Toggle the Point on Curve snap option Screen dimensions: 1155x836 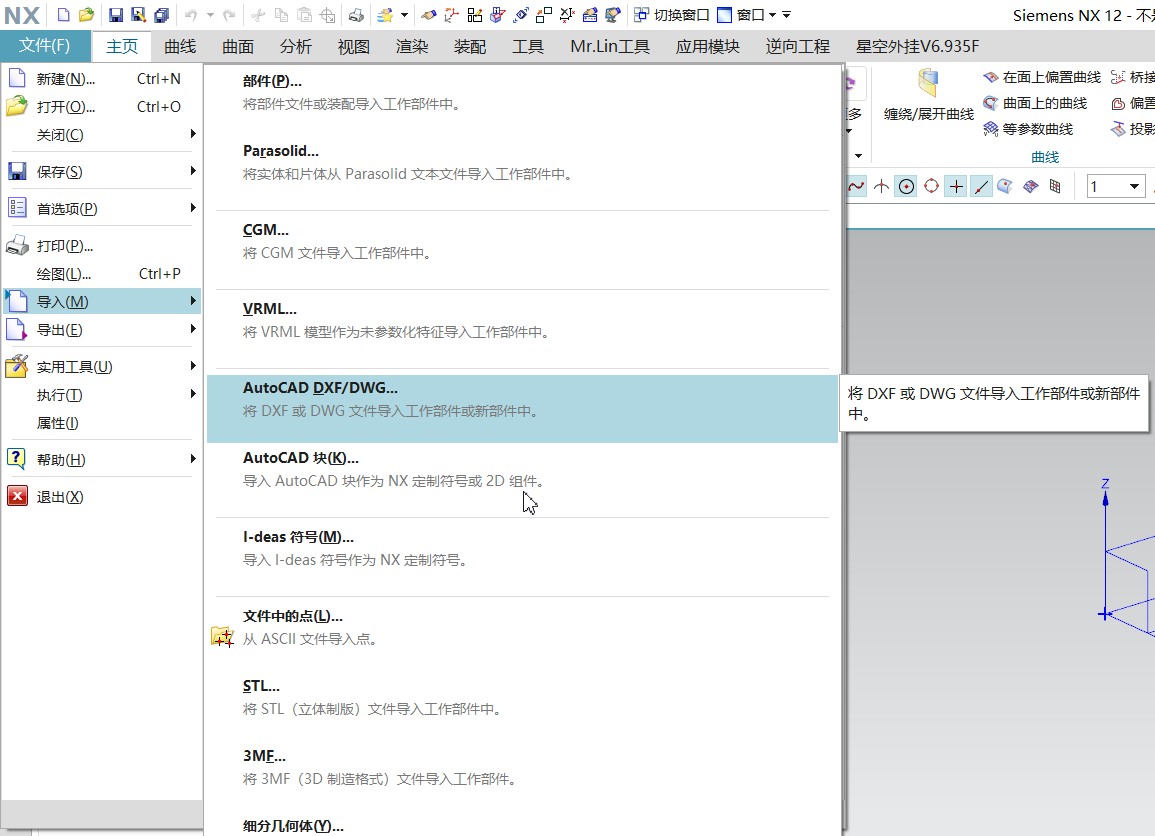pos(981,186)
